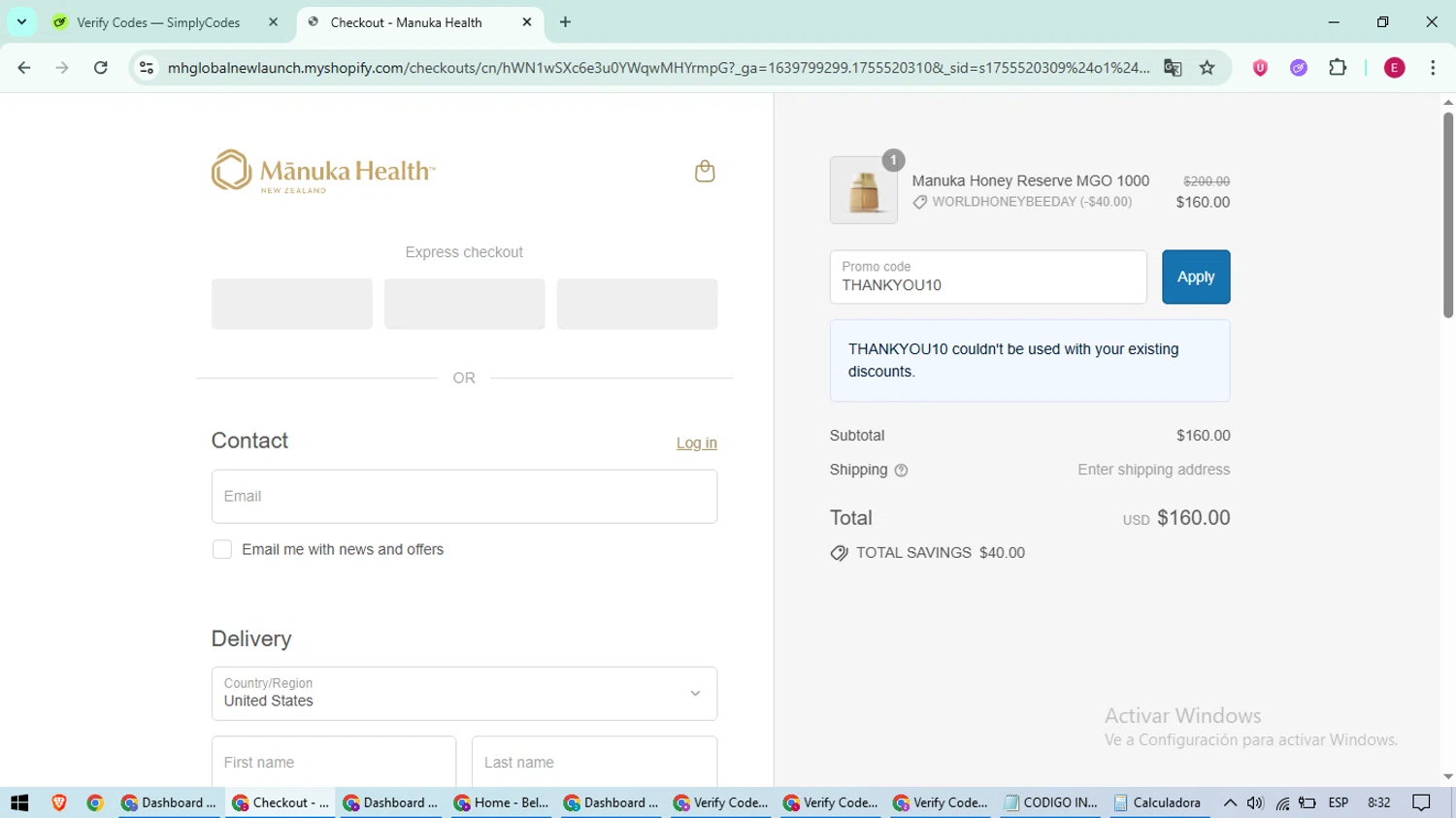Click the Total Savings tag icon
Screen dimensions: 1456x818
coord(840,553)
